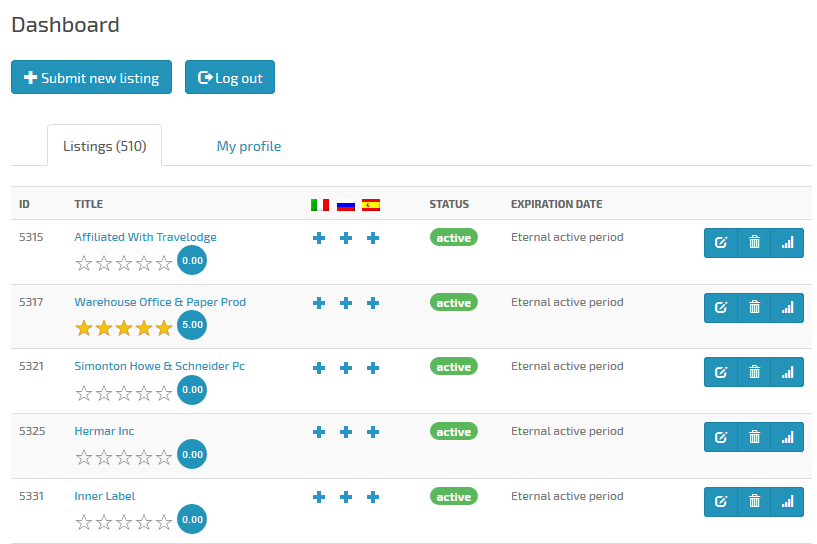817x544 pixels.
Task: Open Warehouse Office & Paper Prod link
Action: (x=160, y=302)
